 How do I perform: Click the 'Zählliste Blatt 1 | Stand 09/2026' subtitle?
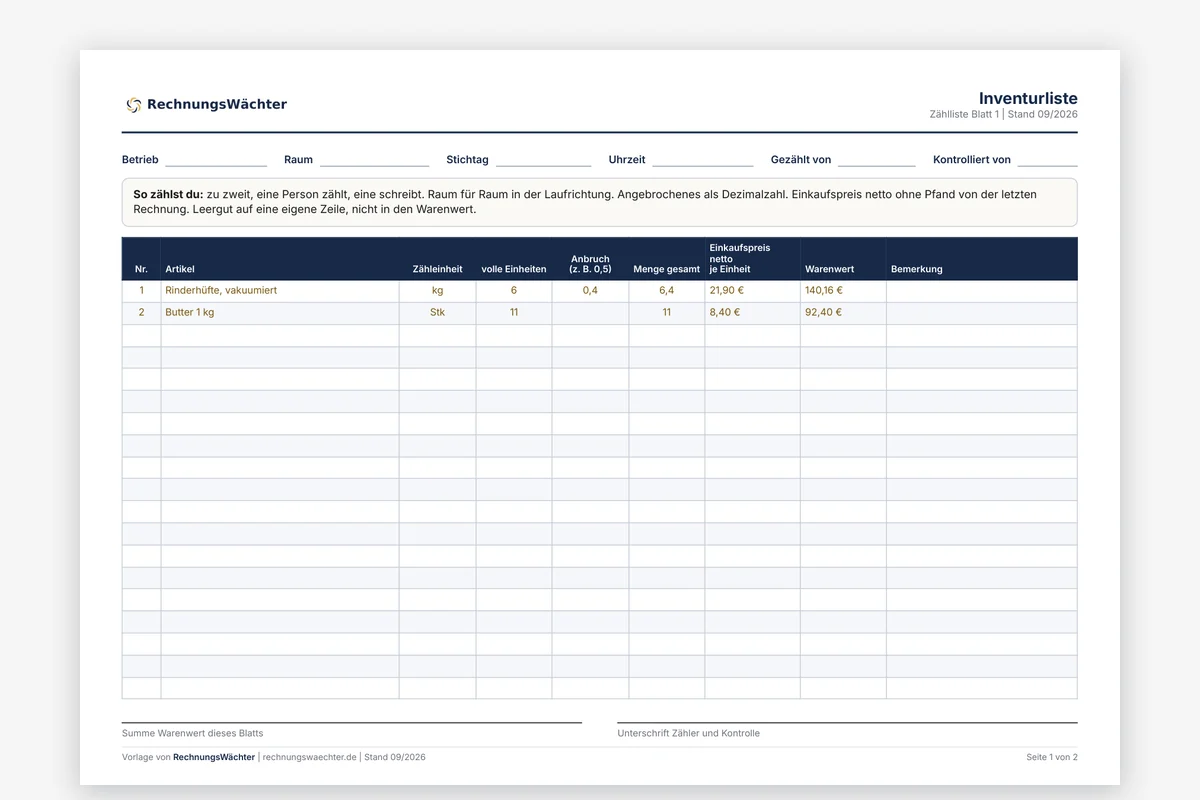pyautogui.click(x=1003, y=114)
